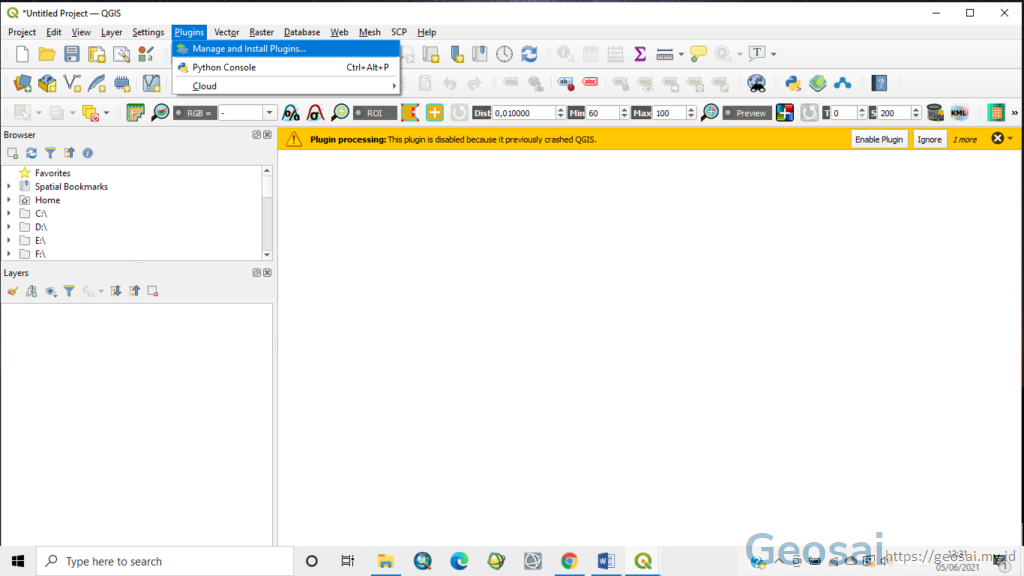Click the Temporal Controller clock icon
The width and height of the screenshot is (1024, 576).
[x=504, y=54]
